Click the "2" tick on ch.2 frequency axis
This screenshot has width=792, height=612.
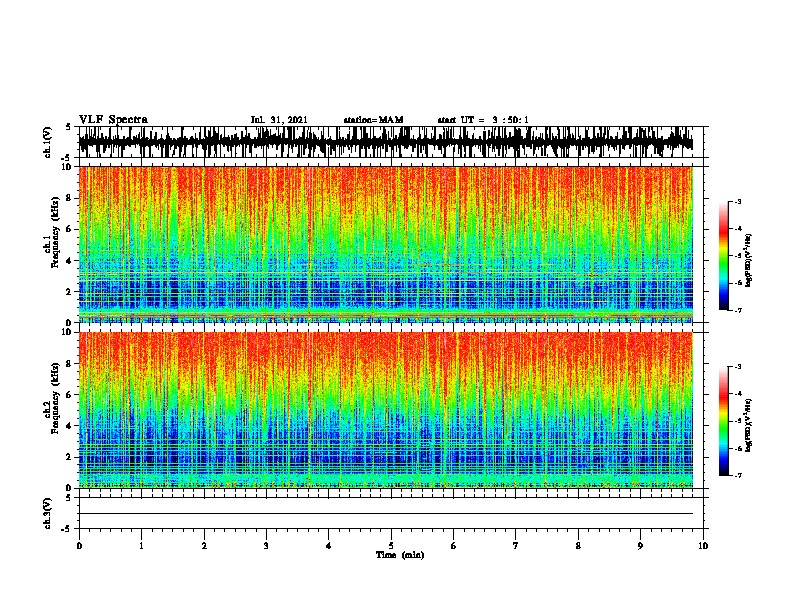pyautogui.click(x=70, y=457)
